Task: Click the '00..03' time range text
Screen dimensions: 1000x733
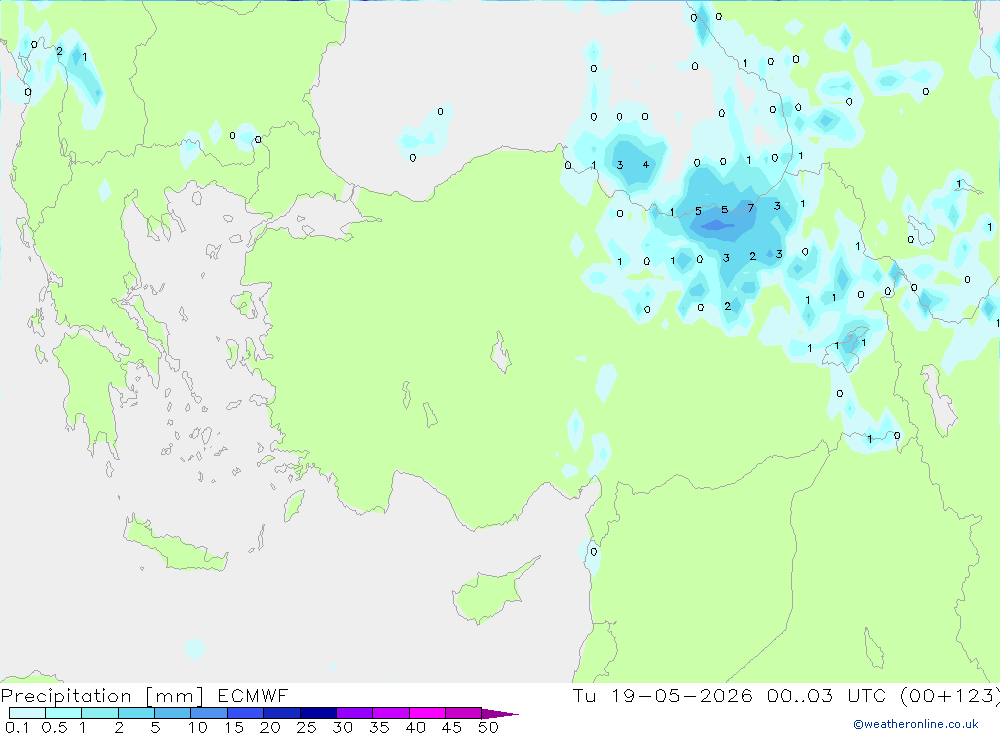Action: (x=800, y=695)
